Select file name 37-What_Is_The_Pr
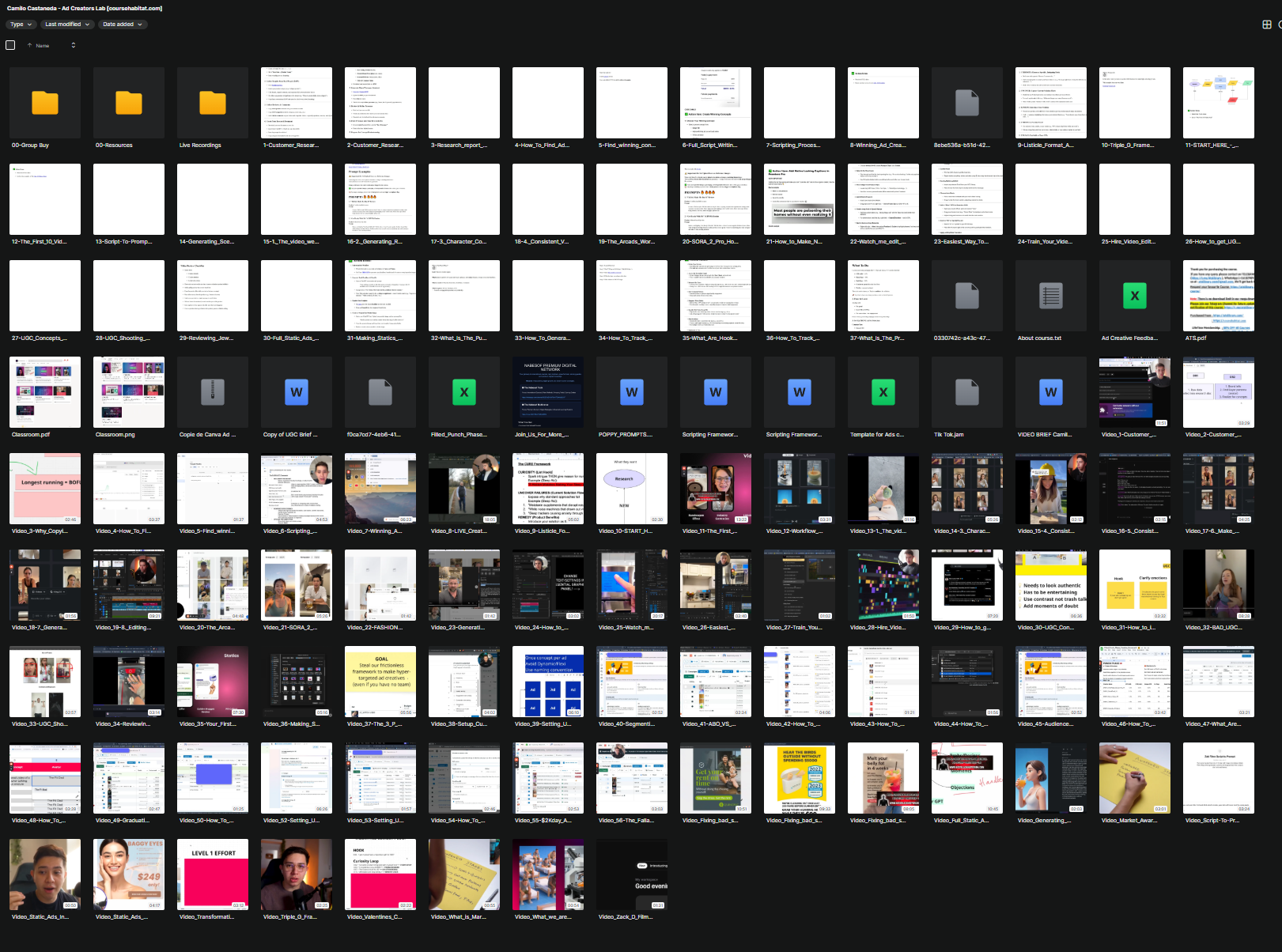The width and height of the screenshot is (1282, 952). [x=877, y=338]
